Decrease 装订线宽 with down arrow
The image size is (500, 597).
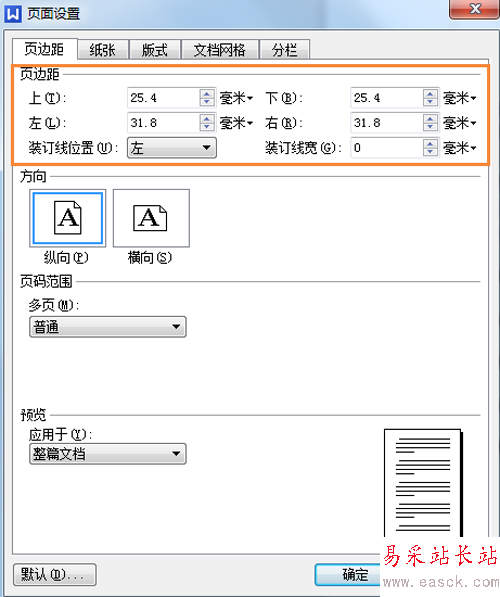click(430, 152)
